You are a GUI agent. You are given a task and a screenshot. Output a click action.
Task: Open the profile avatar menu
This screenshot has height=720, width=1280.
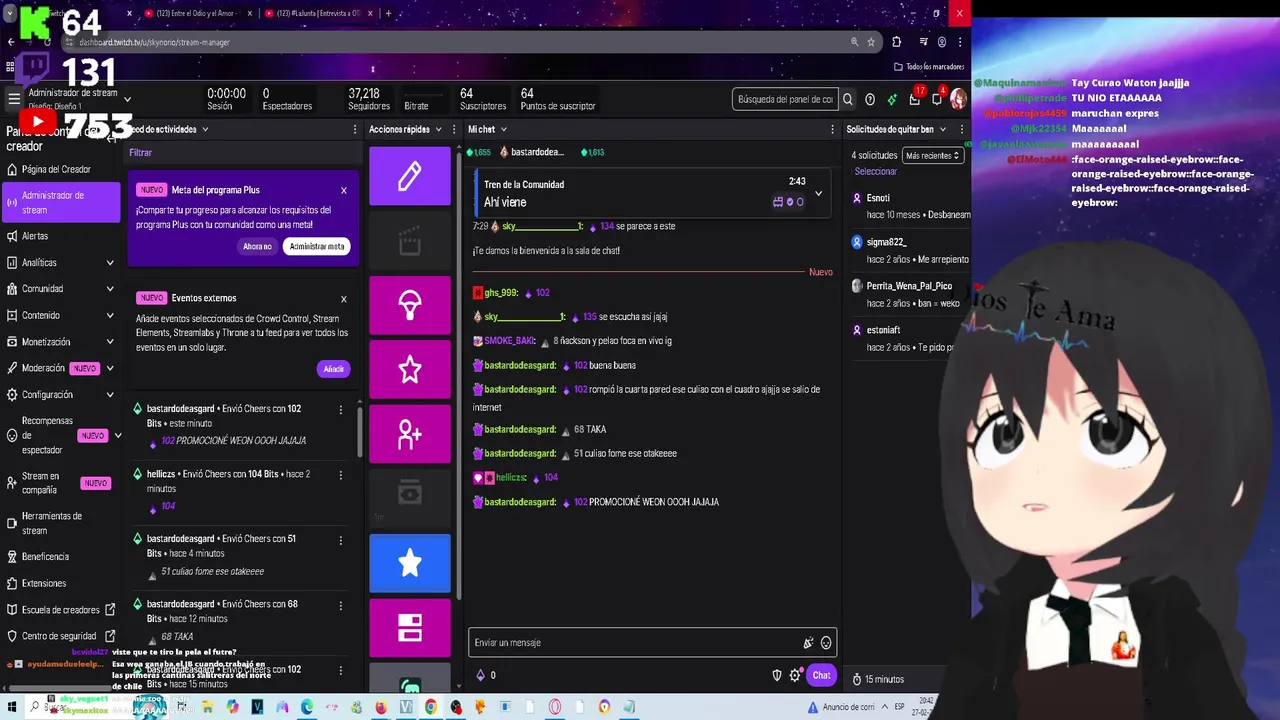click(x=958, y=99)
